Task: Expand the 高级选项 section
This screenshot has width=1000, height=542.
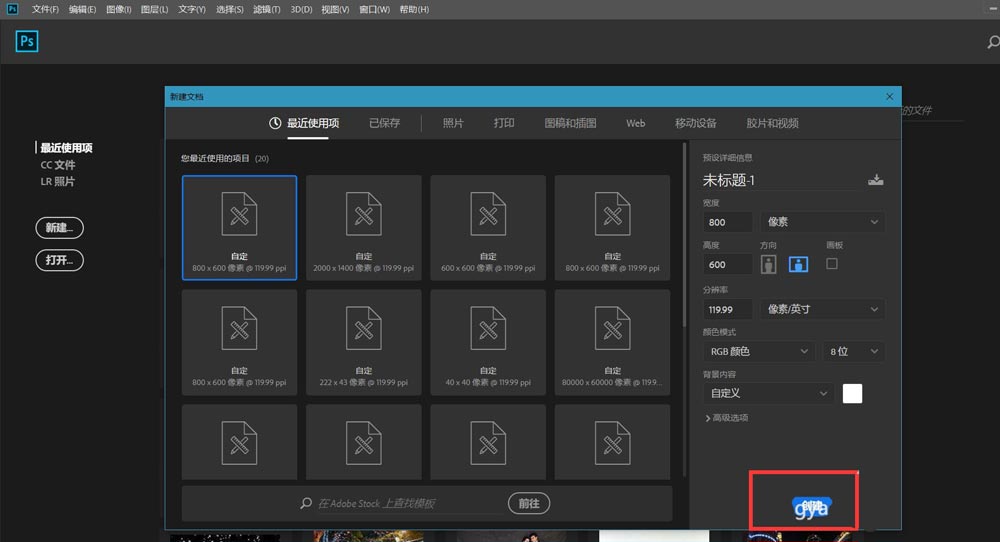Action: click(726, 418)
